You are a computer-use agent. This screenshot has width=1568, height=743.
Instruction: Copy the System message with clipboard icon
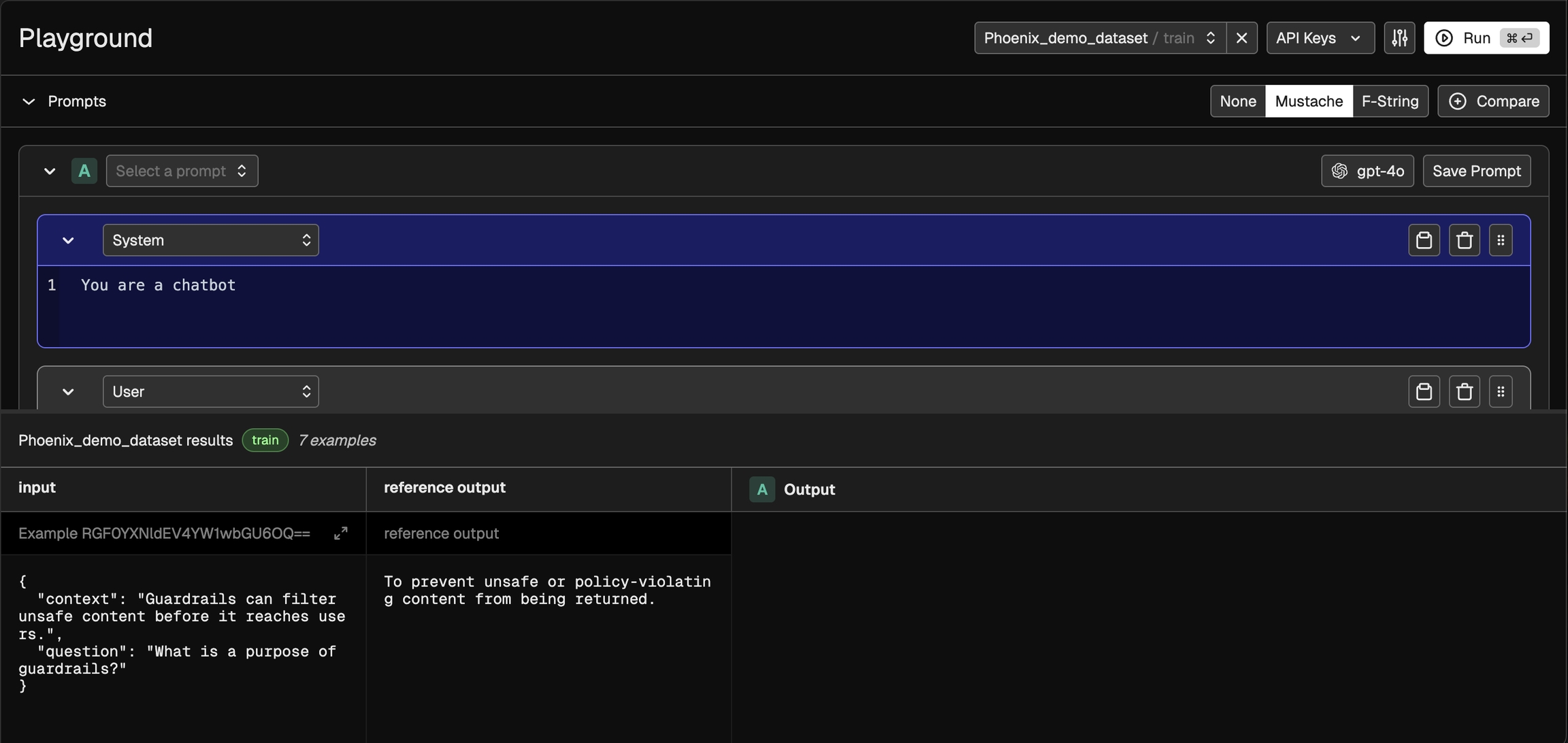(x=1424, y=240)
